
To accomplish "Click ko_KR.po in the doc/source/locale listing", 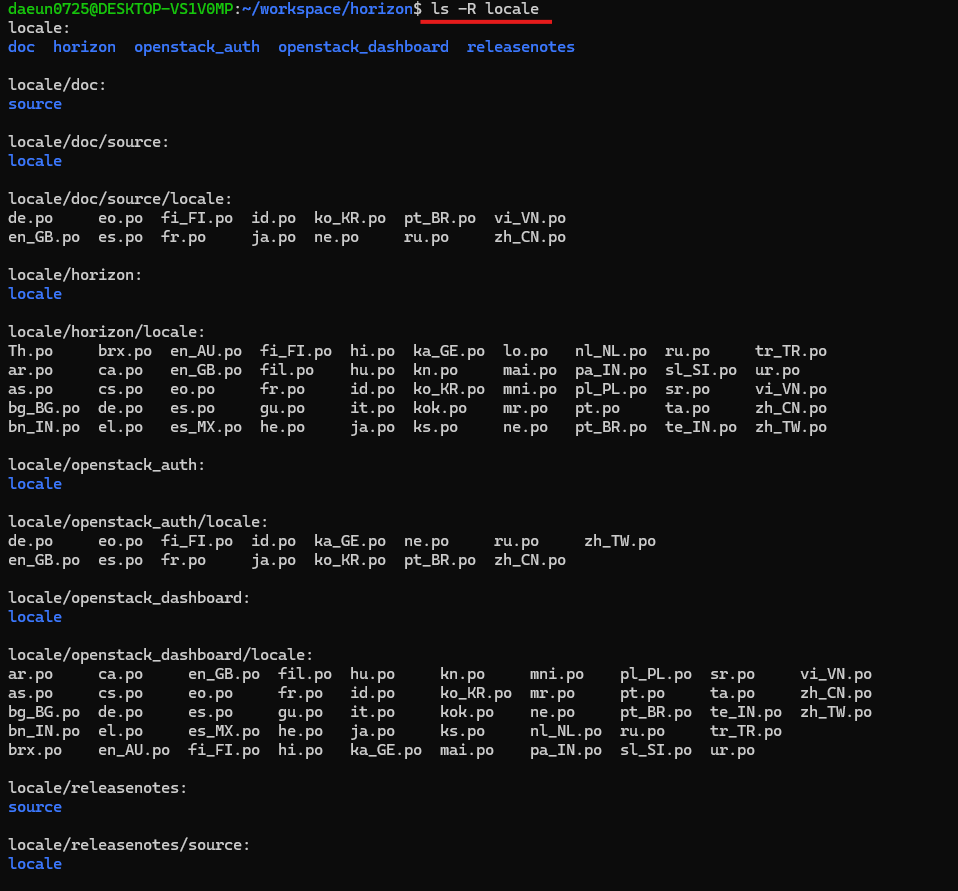I will pos(350,218).
